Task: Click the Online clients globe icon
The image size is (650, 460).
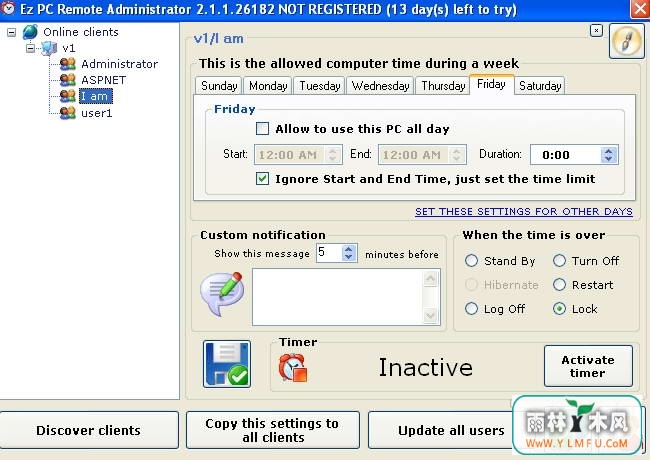Action: click(30, 32)
